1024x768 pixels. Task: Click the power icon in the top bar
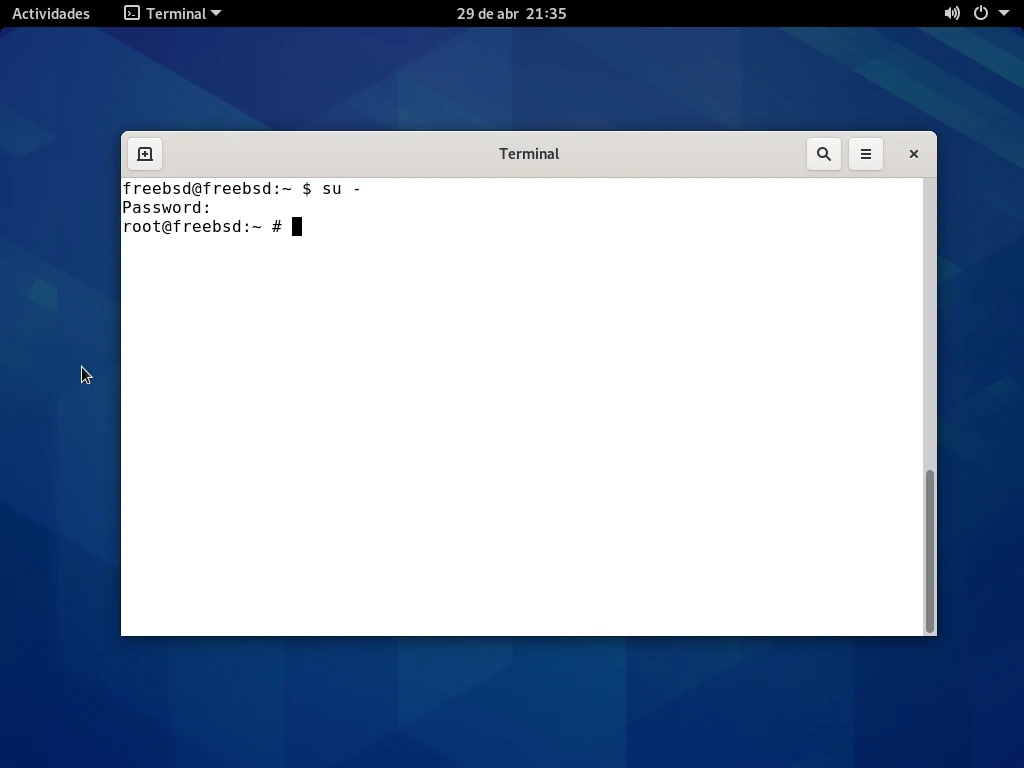tap(981, 13)
